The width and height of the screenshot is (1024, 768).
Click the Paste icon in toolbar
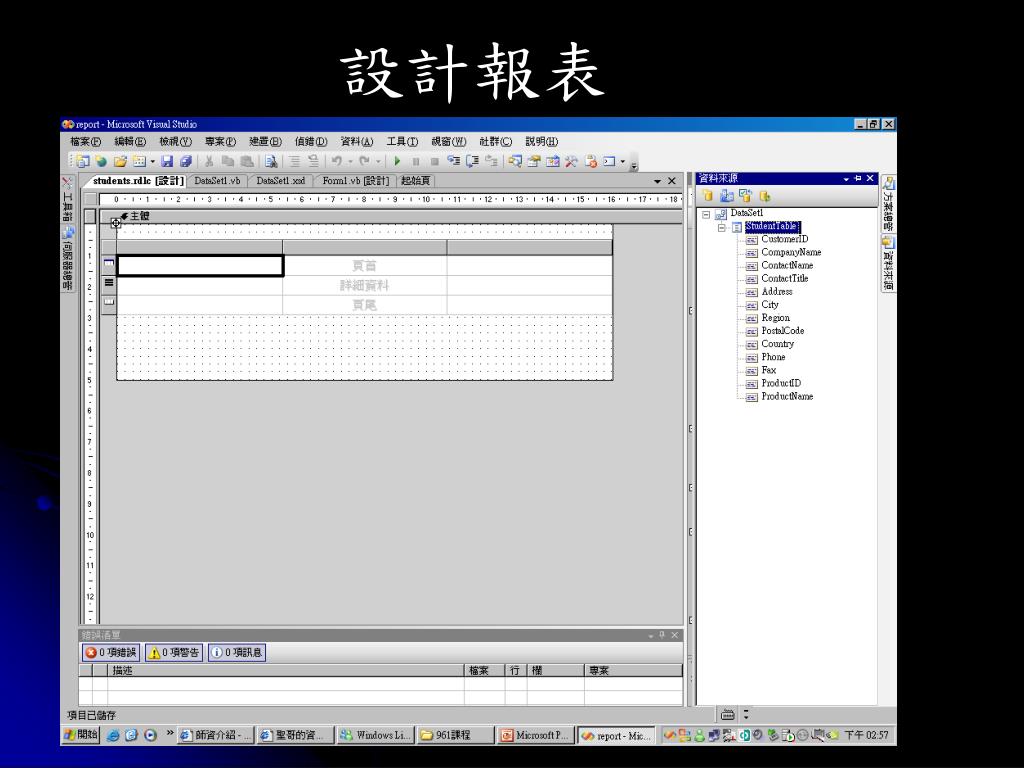[247, 161]
